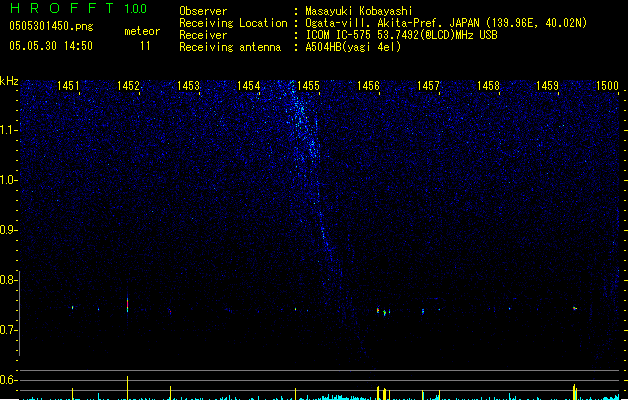This screenshot has width=629, height=400.
Task: Click the 0.6 kHz axis label
Action: coord(8,380)
